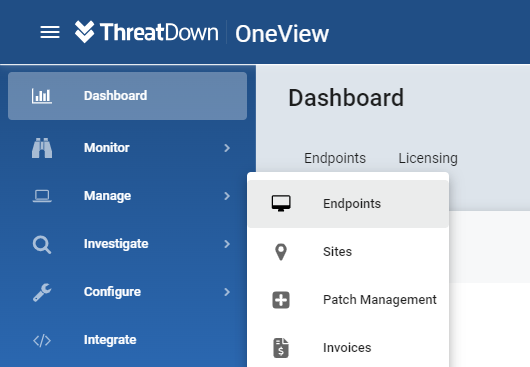This screenshot has width=530, height=367.
Task: Select Dashboard in the sidebar
Action: pyautogui.click(x=127, y=96)
